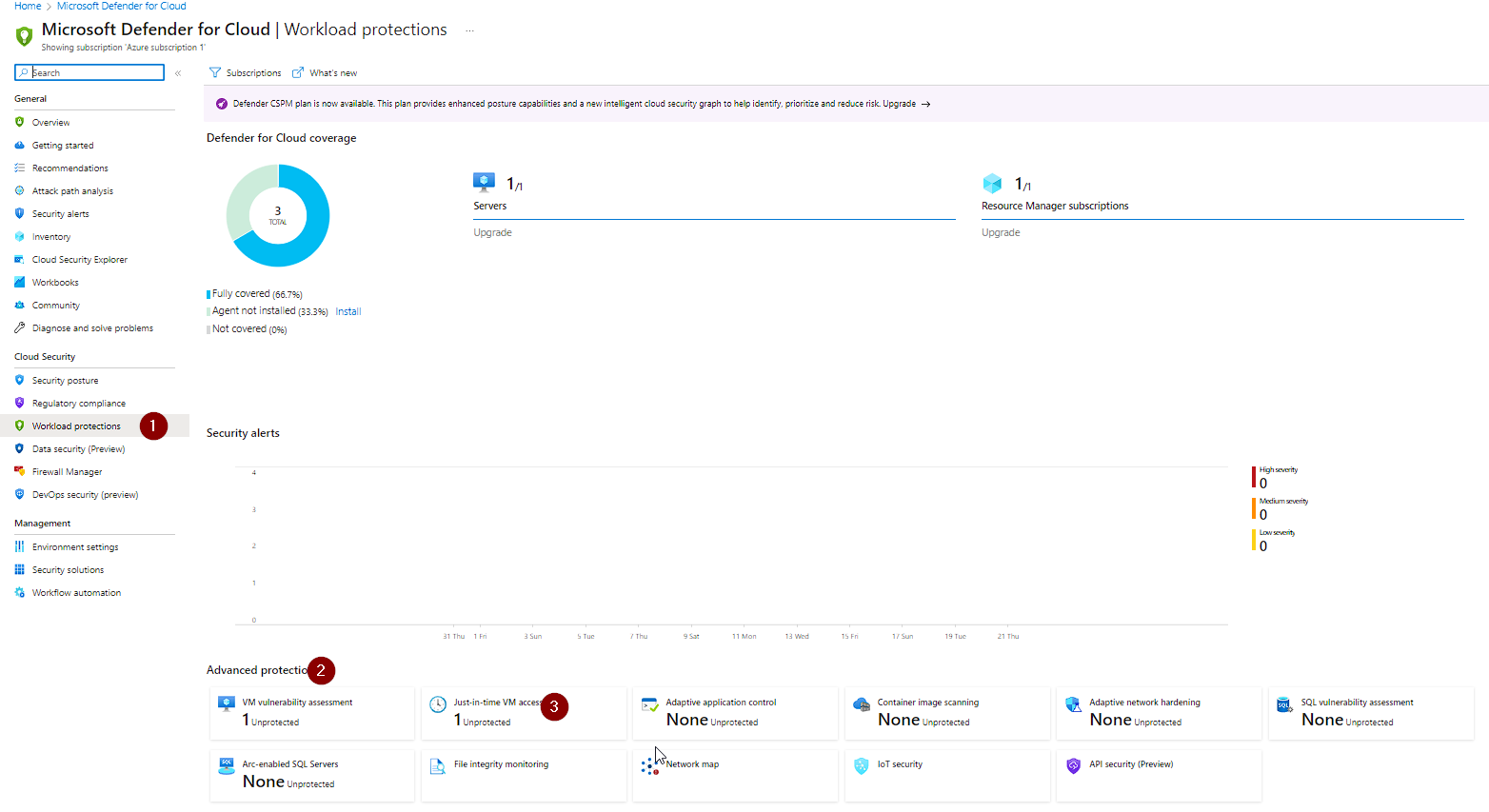Click the API security (Preview) icon
The height and width of the screenshot is (812, 1489).
(1073, 765)
